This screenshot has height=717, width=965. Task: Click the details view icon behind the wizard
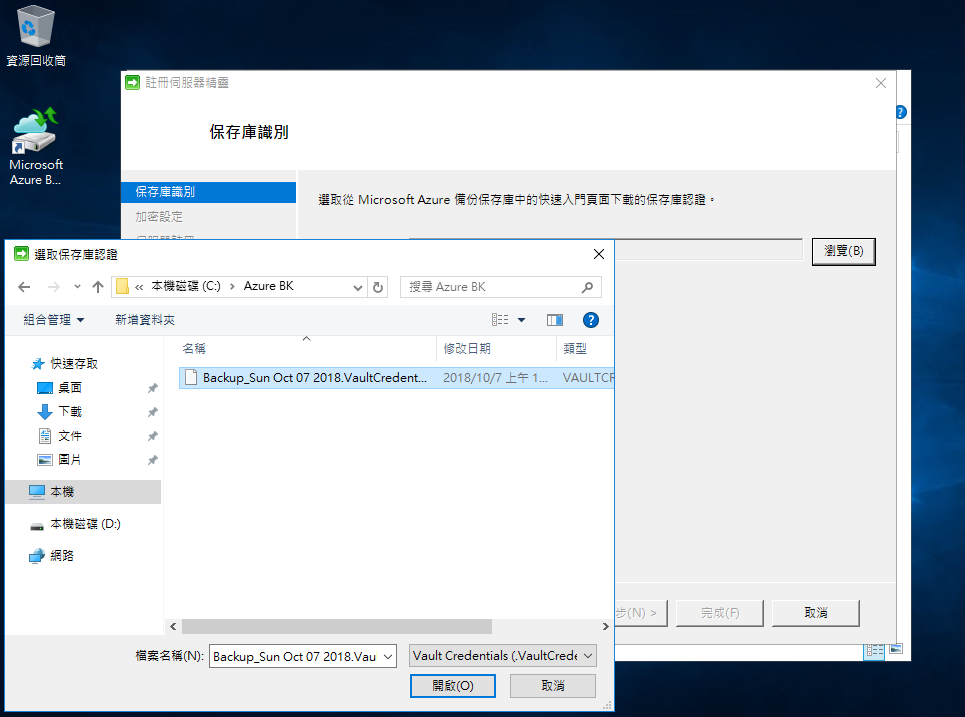click(x=874, y=652)
